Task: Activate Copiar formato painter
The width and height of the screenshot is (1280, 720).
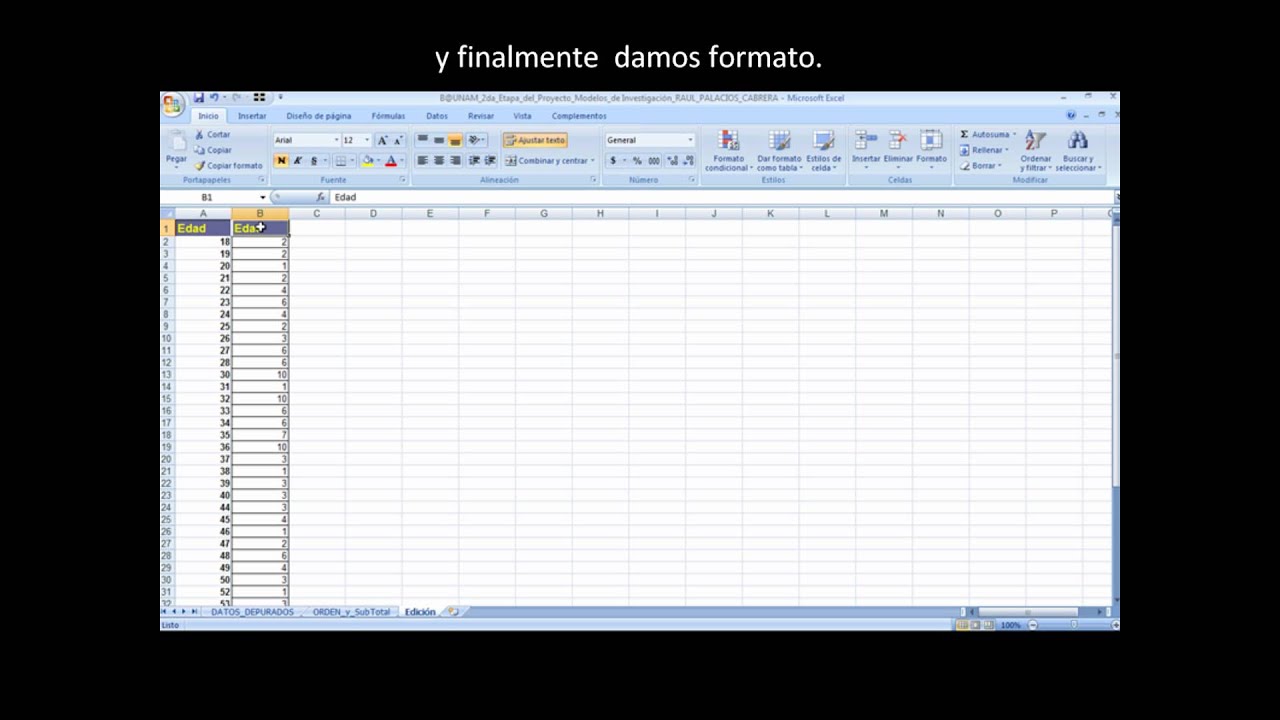Action: click(228, 165)
